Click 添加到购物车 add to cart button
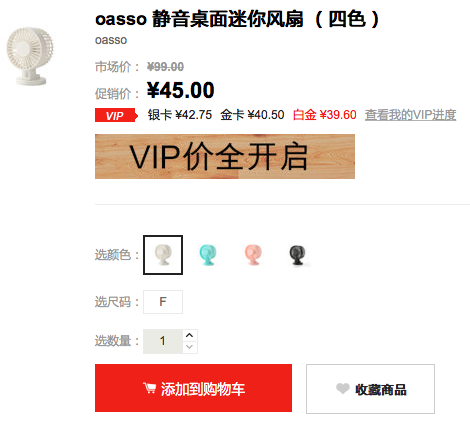The height and width of the screenshot is (431, 470). pyautogui.click(x=193, y=388)
